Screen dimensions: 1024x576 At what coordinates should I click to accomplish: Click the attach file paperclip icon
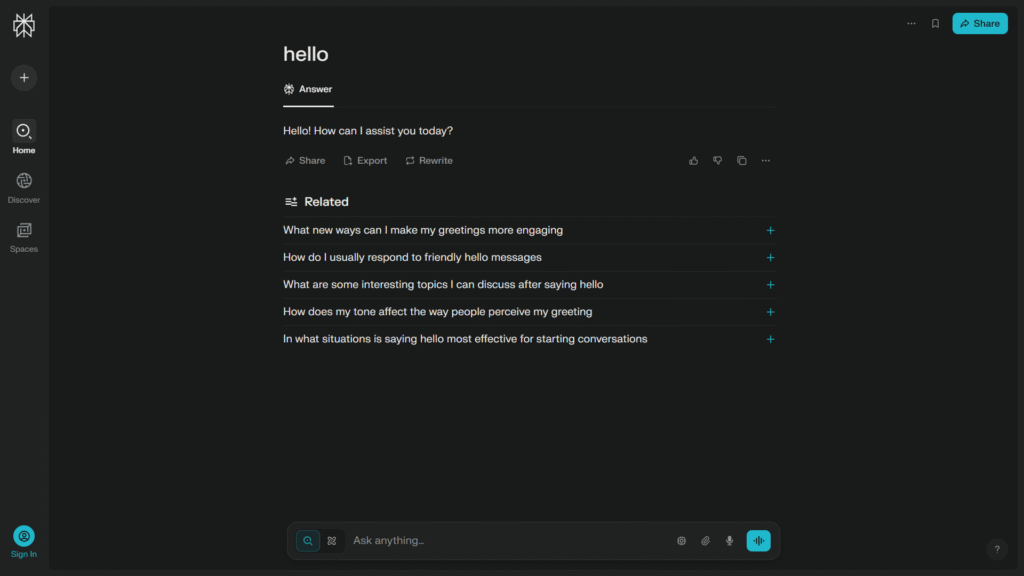pos(705,541)
